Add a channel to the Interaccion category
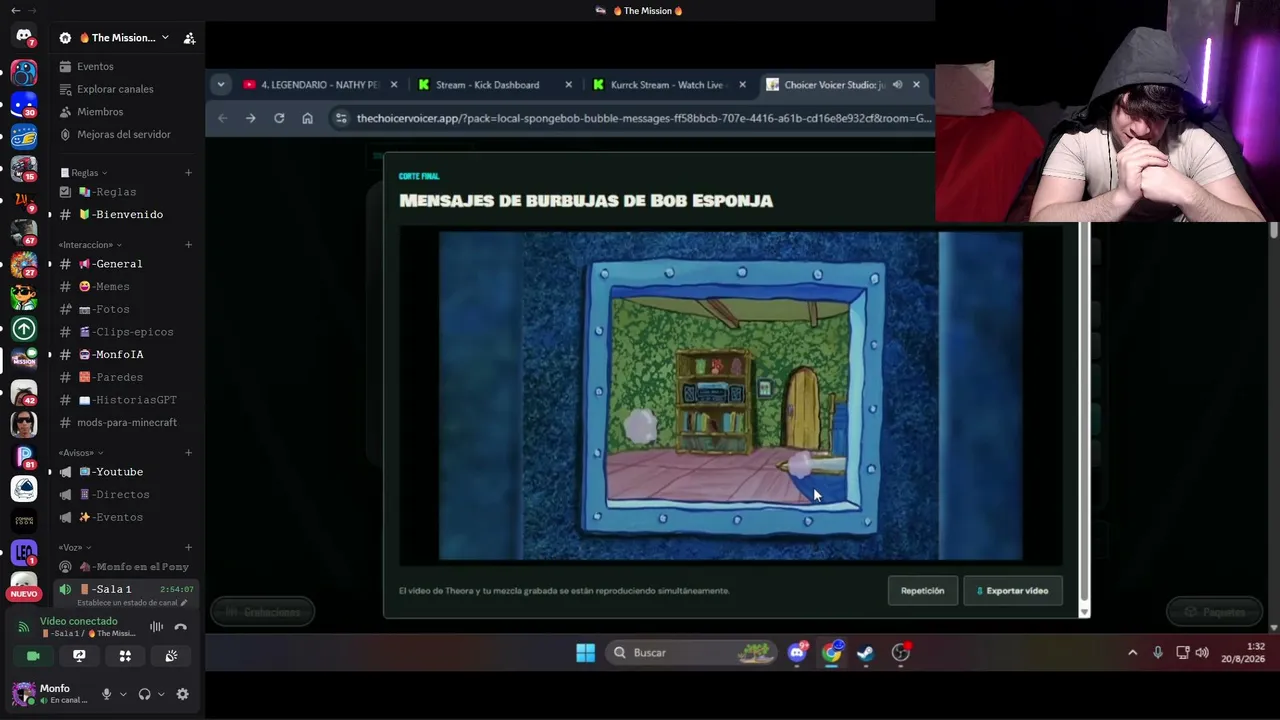The image size is (1280, 720). pyautogui.click(x=188, y=245)
